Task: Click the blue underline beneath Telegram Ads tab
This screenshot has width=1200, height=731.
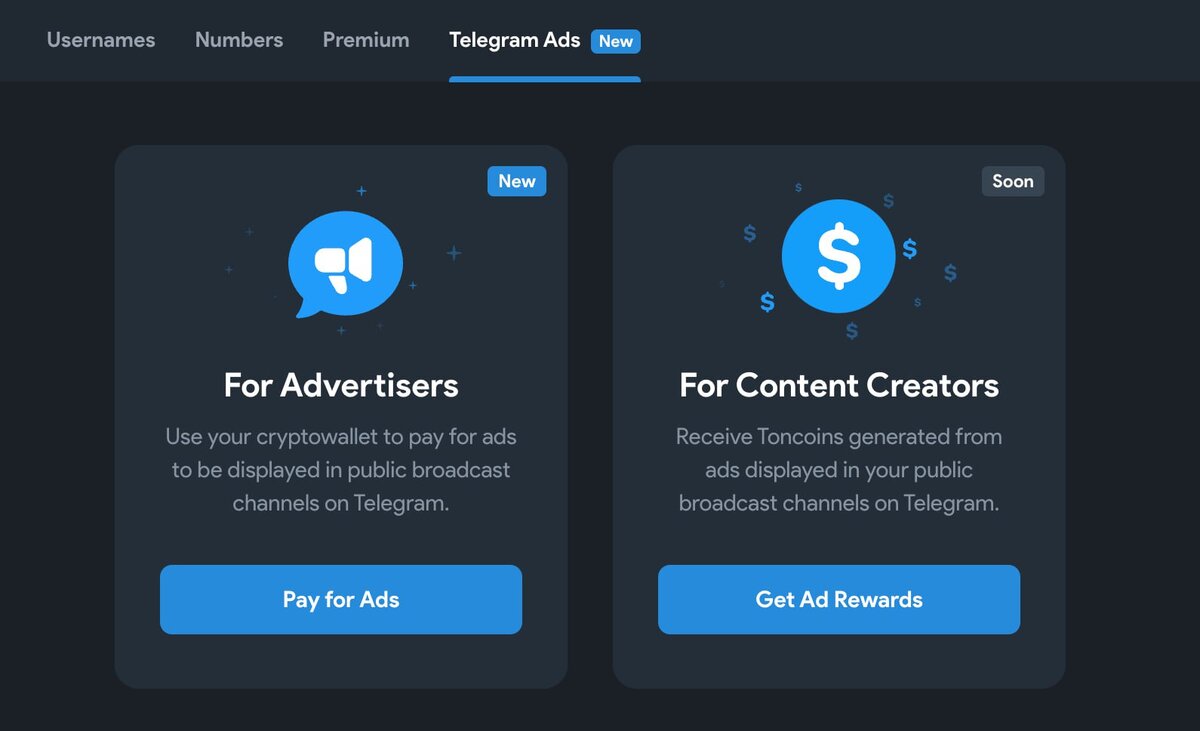Action: click(545, 79)
